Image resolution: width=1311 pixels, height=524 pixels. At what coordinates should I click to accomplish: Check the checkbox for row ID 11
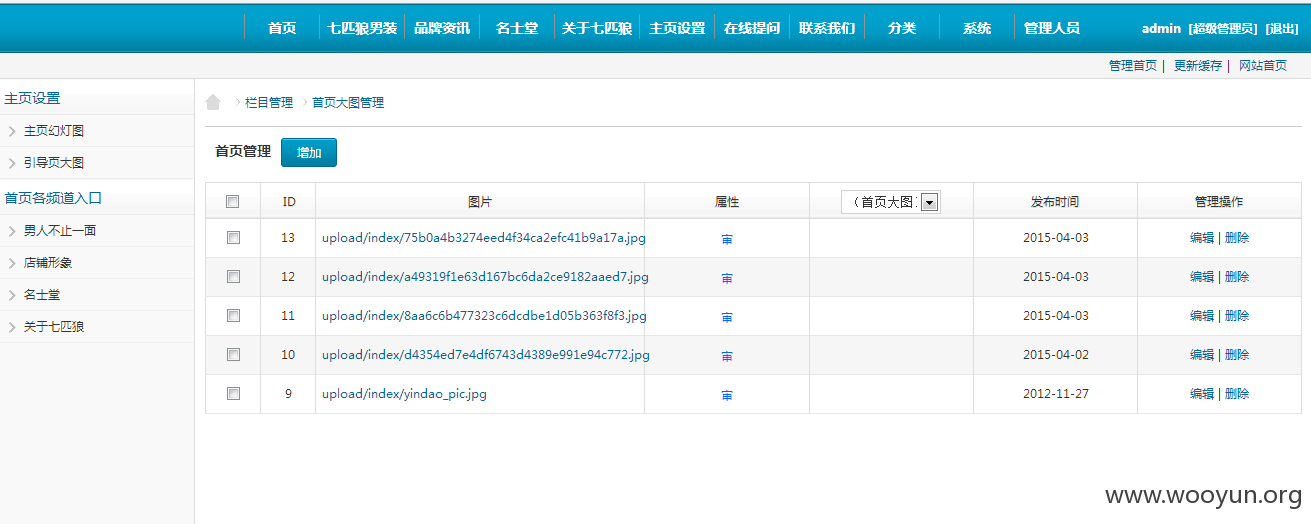point(233,315)
